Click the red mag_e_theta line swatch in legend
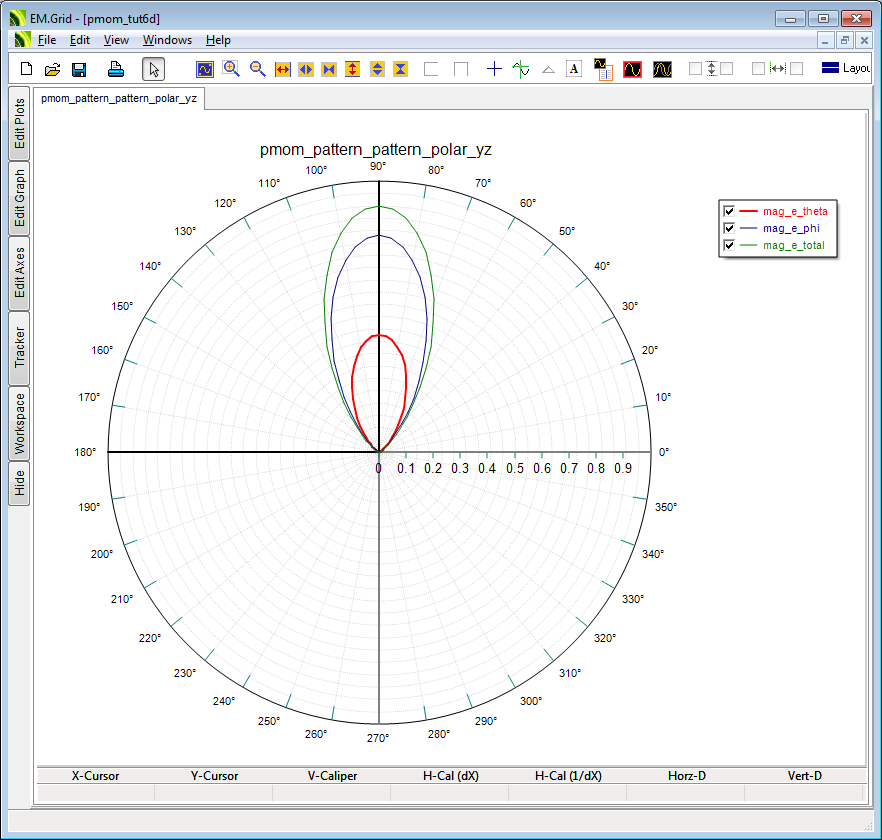 (x=749, y=211)
